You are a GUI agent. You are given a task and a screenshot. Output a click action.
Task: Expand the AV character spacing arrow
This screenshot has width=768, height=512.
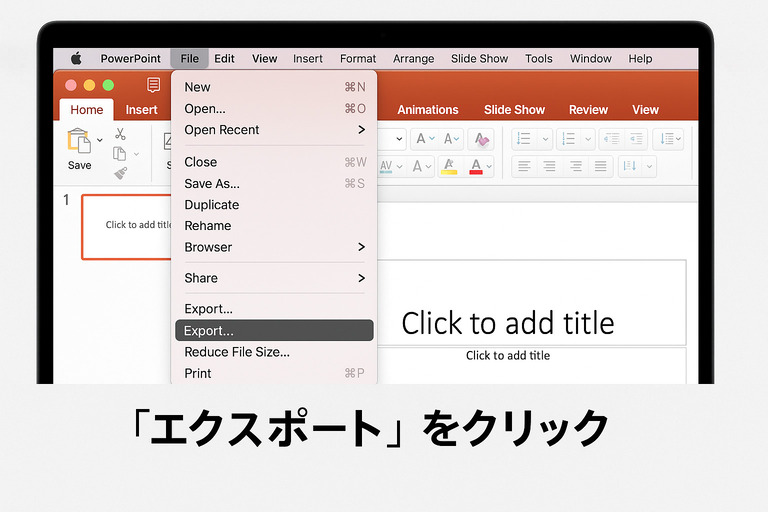coord(399,167)
